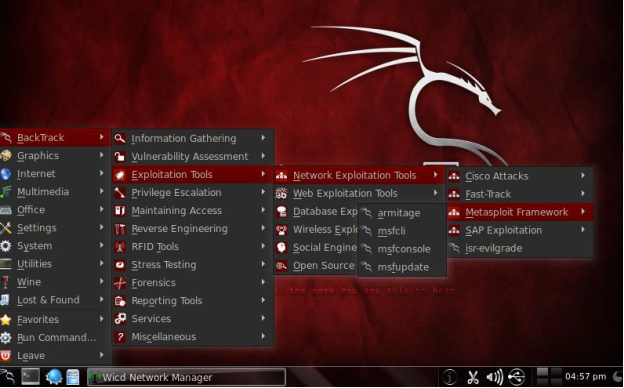
Task: Click the Multimedia music note icon
Action: click(6, 192)
